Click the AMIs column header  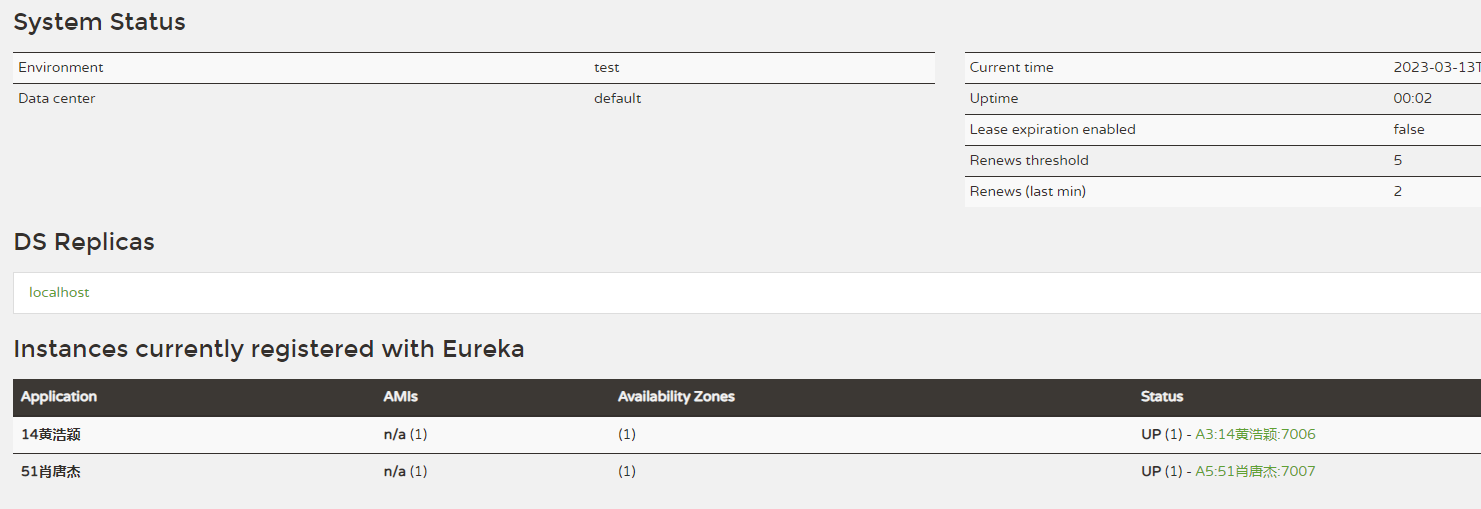(x=401, y=397)
